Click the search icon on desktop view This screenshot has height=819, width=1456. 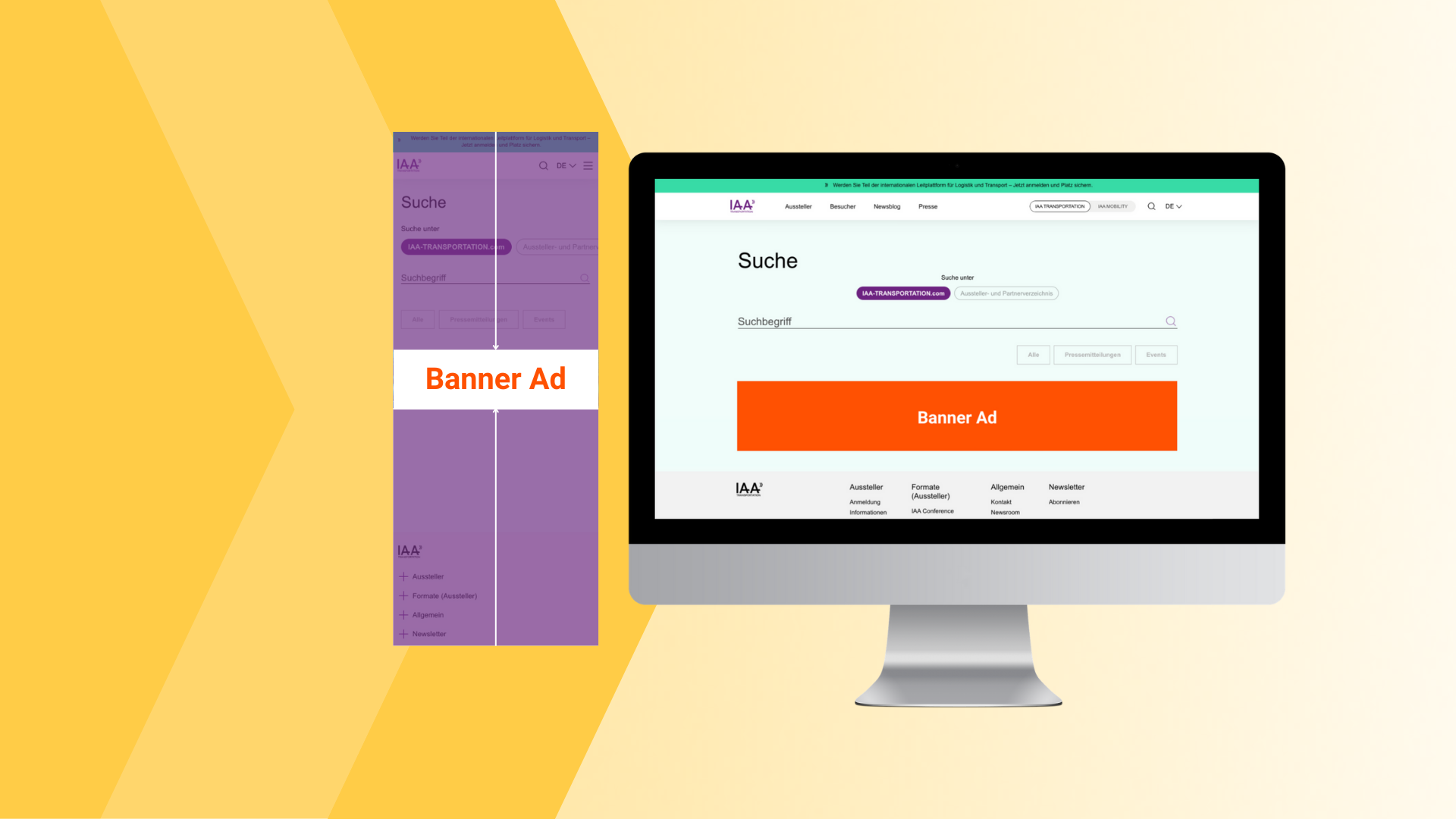pyautogui.click(x=1150, y=206)
